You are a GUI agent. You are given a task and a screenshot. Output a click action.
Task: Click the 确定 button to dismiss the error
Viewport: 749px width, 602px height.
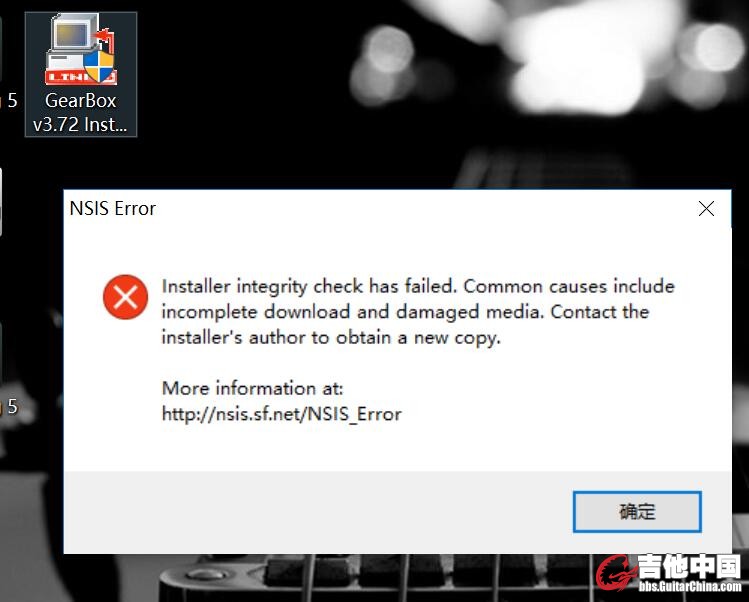click(x=637, y=512)
